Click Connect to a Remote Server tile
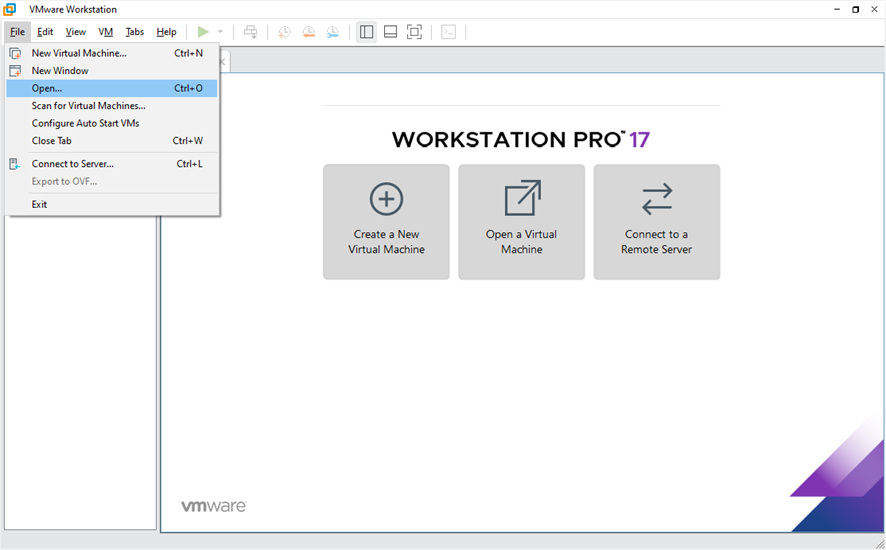 coord(656,222)
